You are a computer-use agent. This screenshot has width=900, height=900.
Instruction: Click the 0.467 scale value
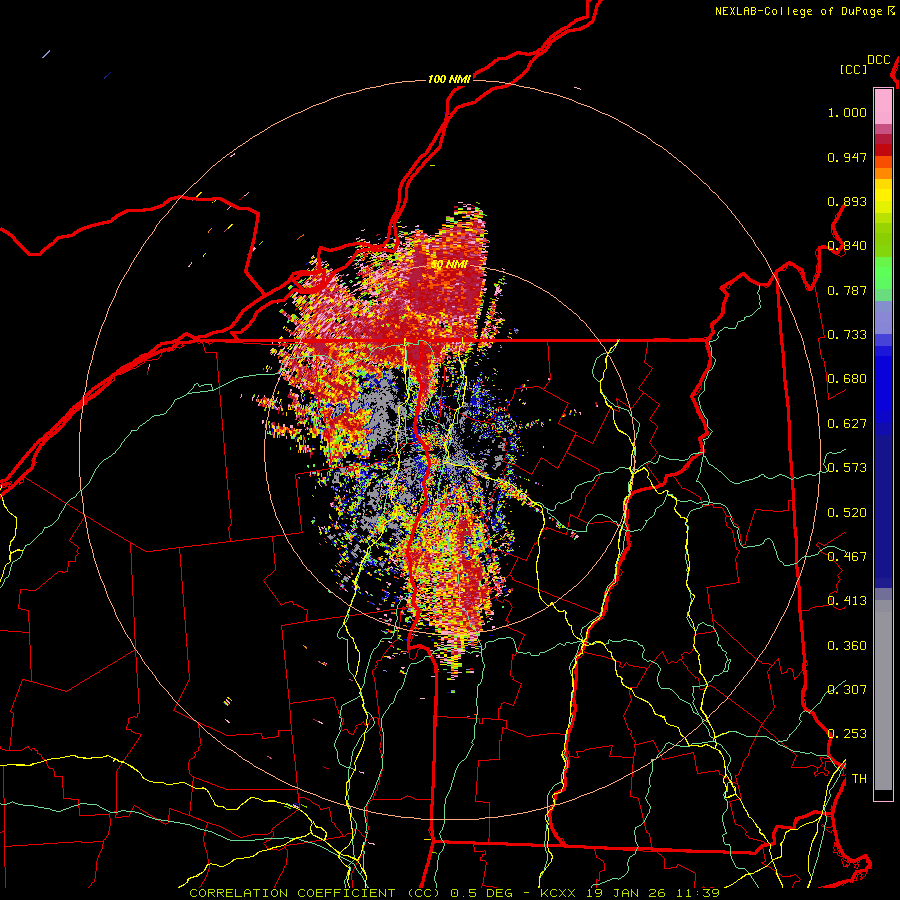[847, 557]
